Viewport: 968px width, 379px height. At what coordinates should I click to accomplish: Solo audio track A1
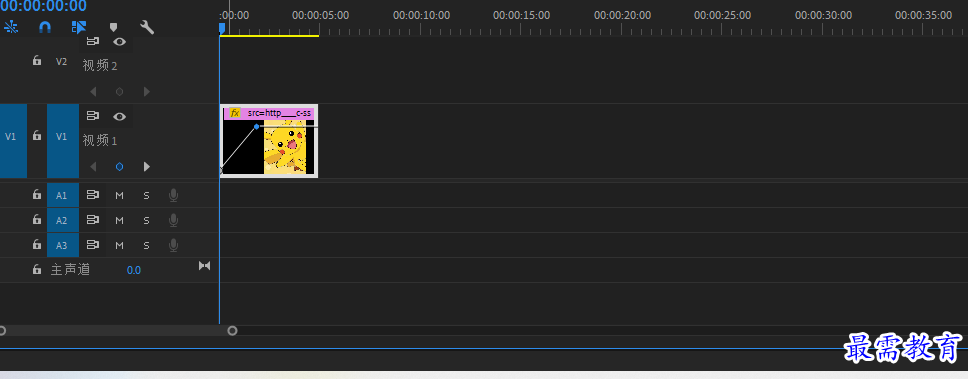tap(146, 195)
